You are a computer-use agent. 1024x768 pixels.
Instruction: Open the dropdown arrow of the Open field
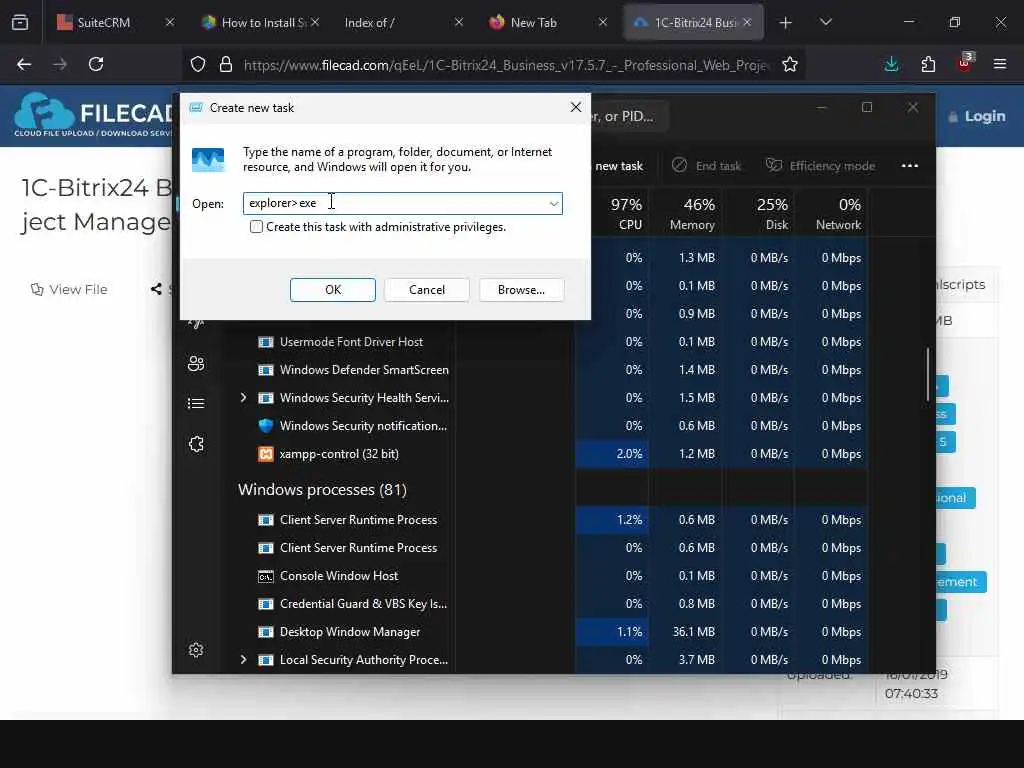[x=553, y=203]
